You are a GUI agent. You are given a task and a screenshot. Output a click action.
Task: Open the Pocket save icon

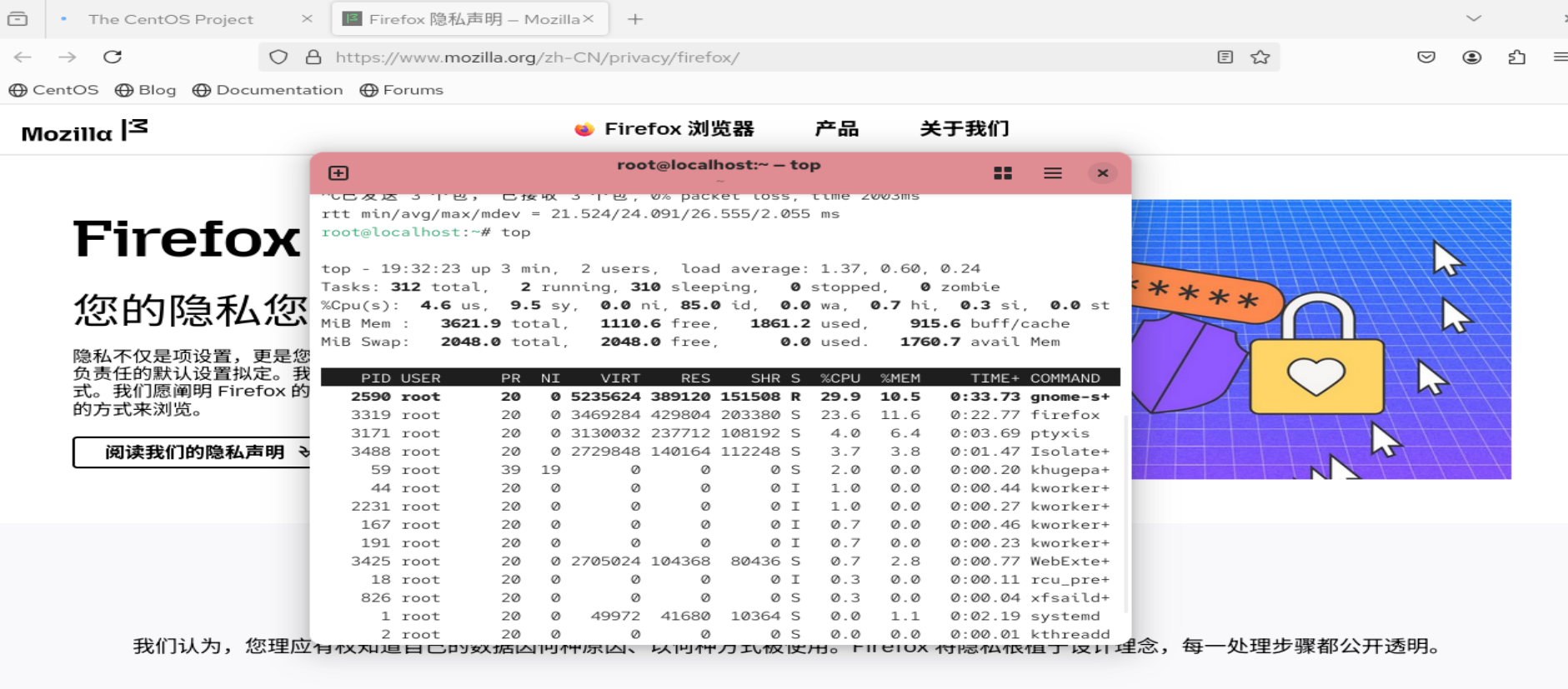1426,57
